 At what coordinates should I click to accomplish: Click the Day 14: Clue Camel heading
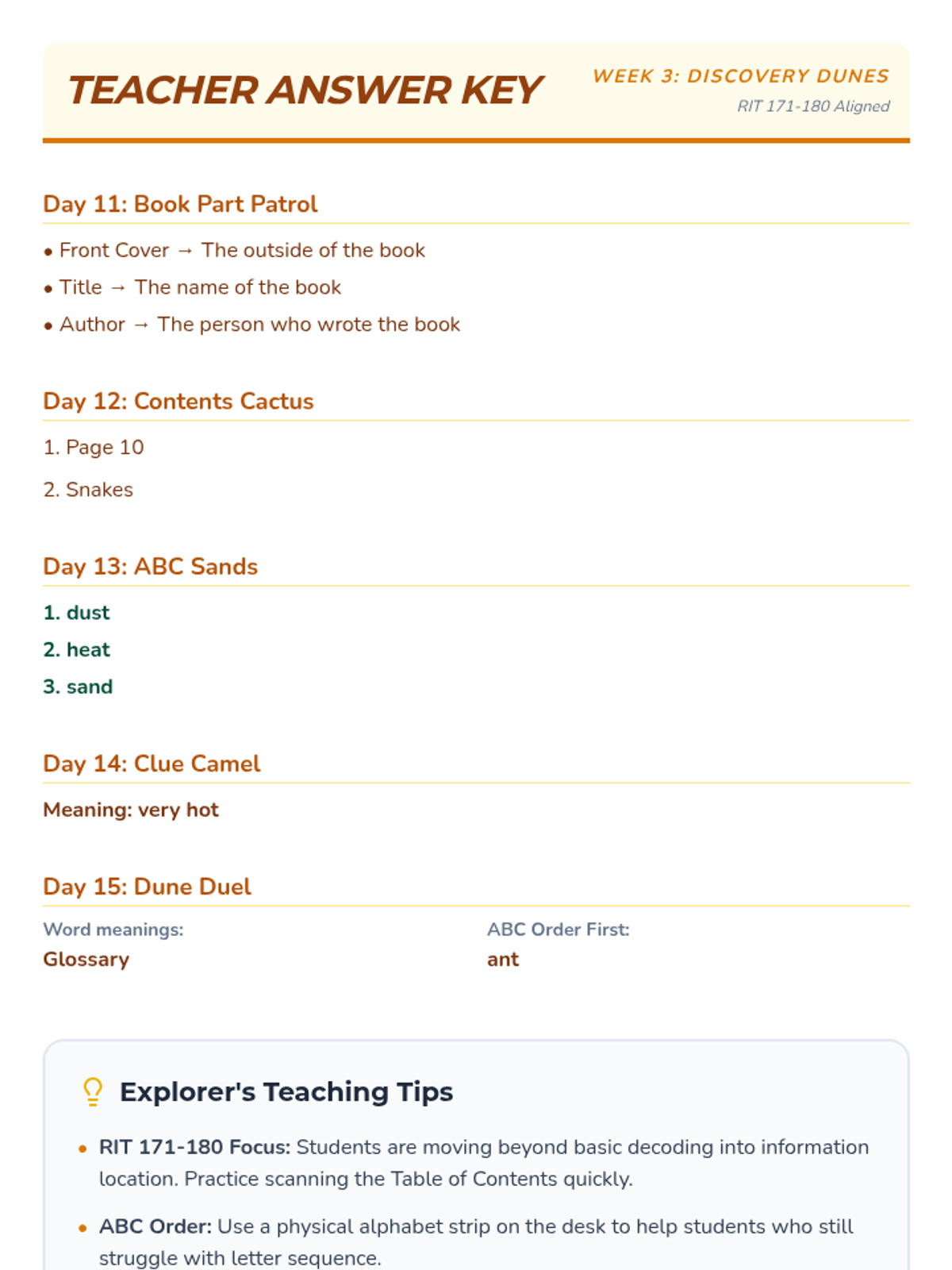[x=152, y=764]
